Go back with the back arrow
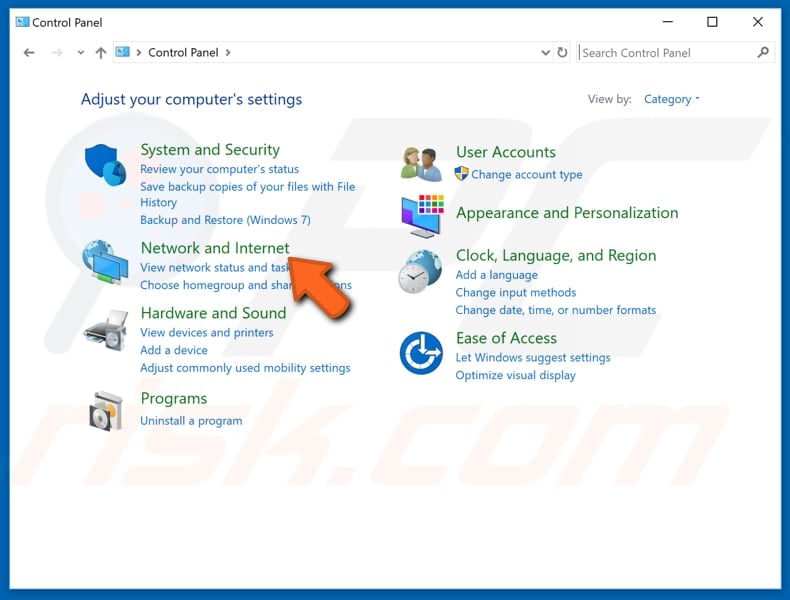 pyautogui.click(x=29, y=52)
